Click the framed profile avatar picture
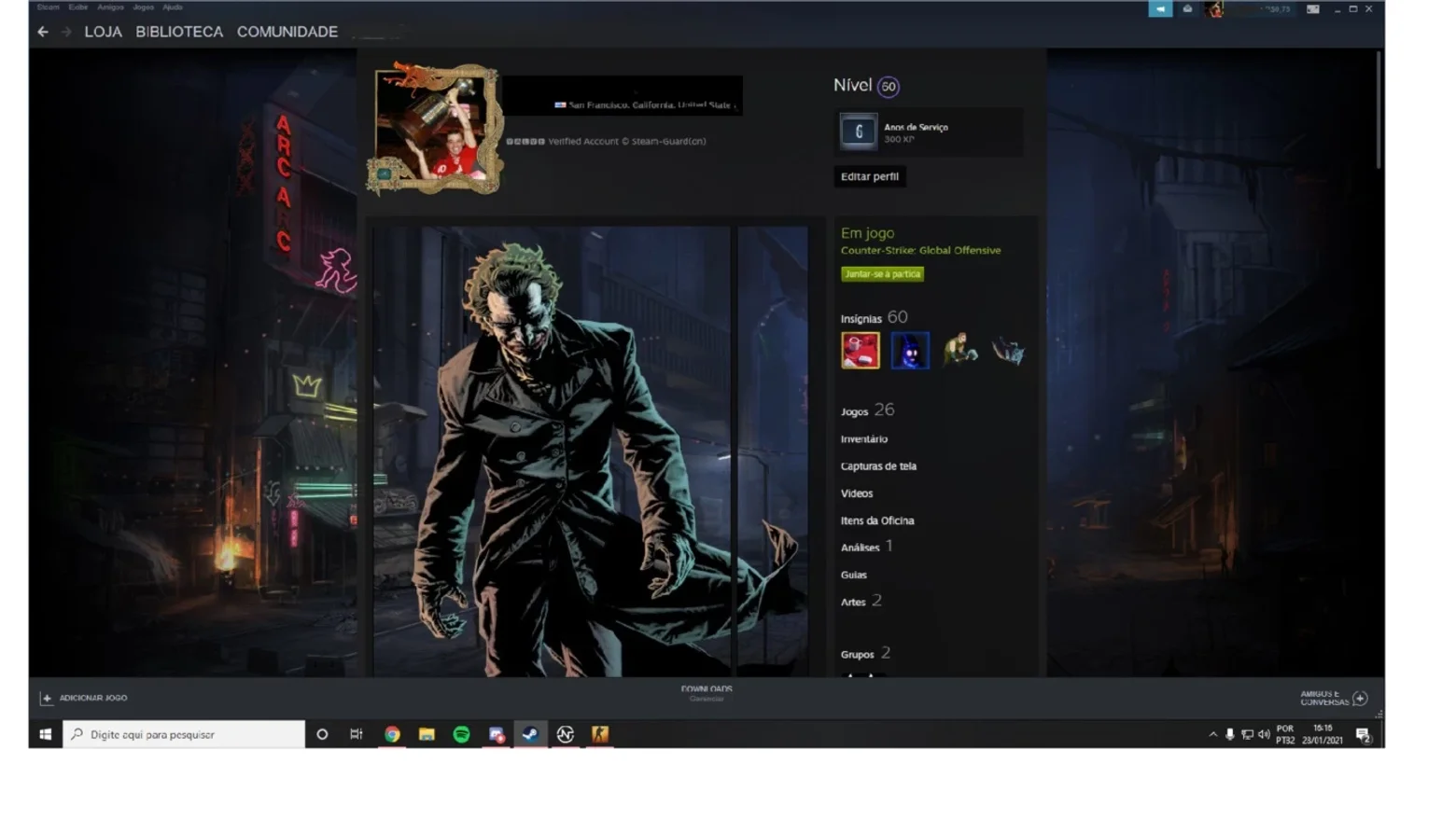1456x819 pixels. [435, 129]
